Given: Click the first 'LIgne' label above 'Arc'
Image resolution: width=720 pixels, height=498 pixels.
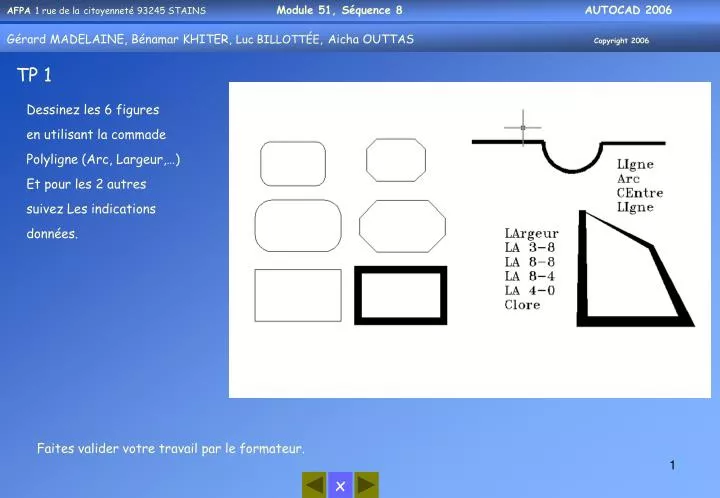Looking at the screenshot, I should pos(635,164).
